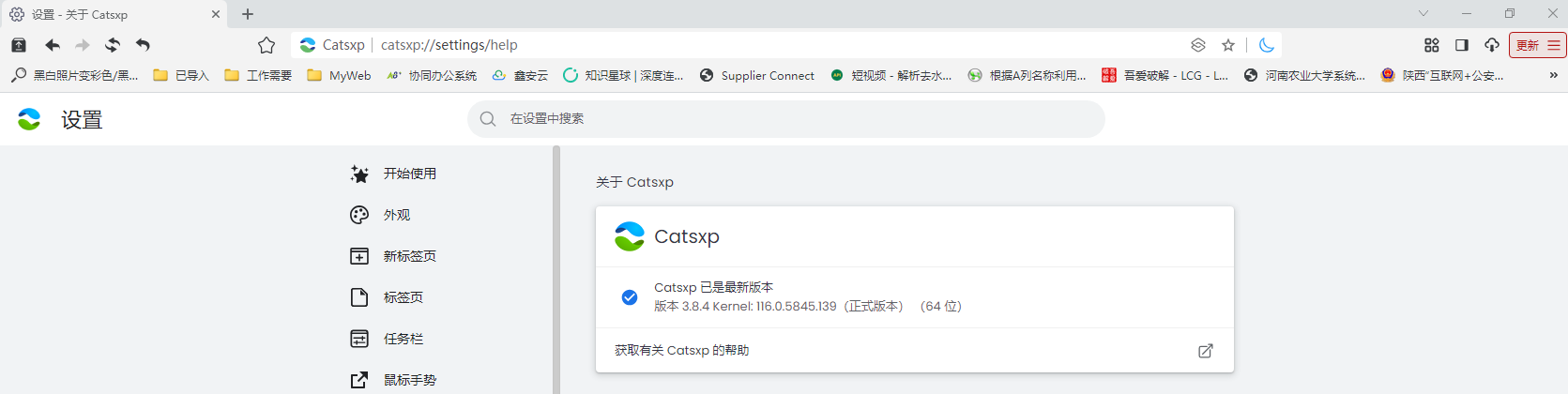Open the tab search dropdown arrow
The image size is (1568, 394).
coord(1423,13)
